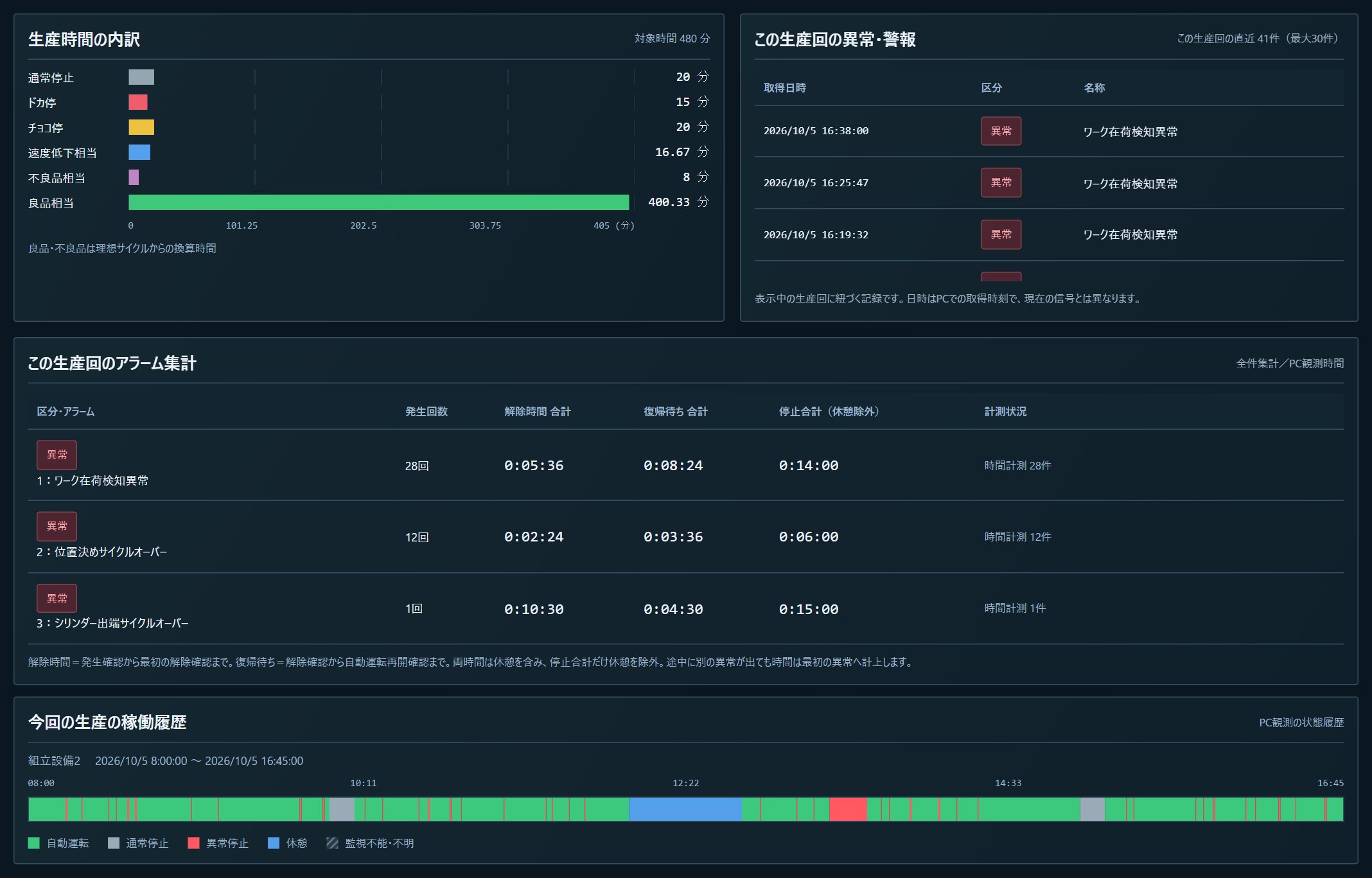Viewport: 1372px width, 878px height.
Task: Click 解除時間 合計 column header
Action: (538, 412)
